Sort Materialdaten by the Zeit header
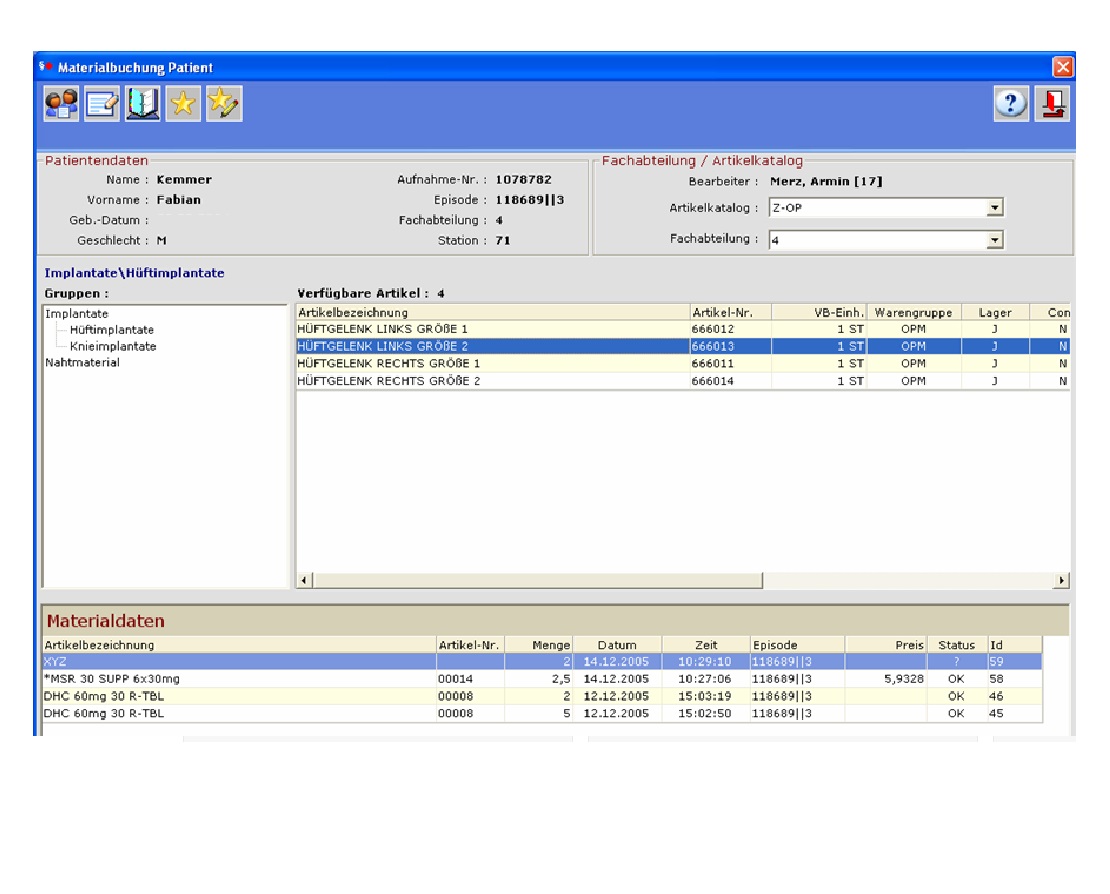1110x894 pixels. tap(706, 645)
